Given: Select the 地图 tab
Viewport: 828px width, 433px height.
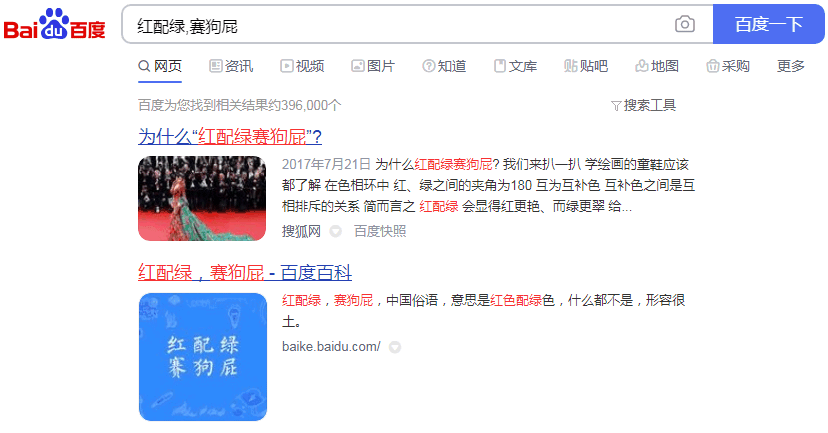Looking at the screenshot, I should click(657, 66).
